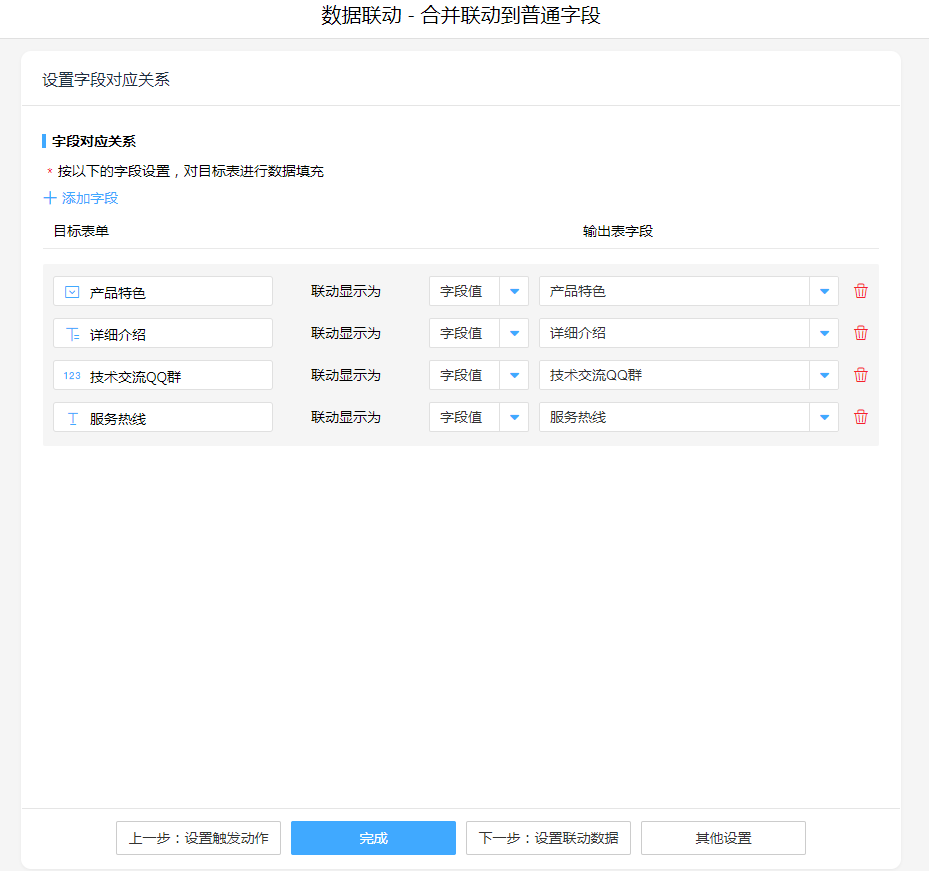Delete the 产品特色 field mapping row
The image size is (929, 871).
860,291
